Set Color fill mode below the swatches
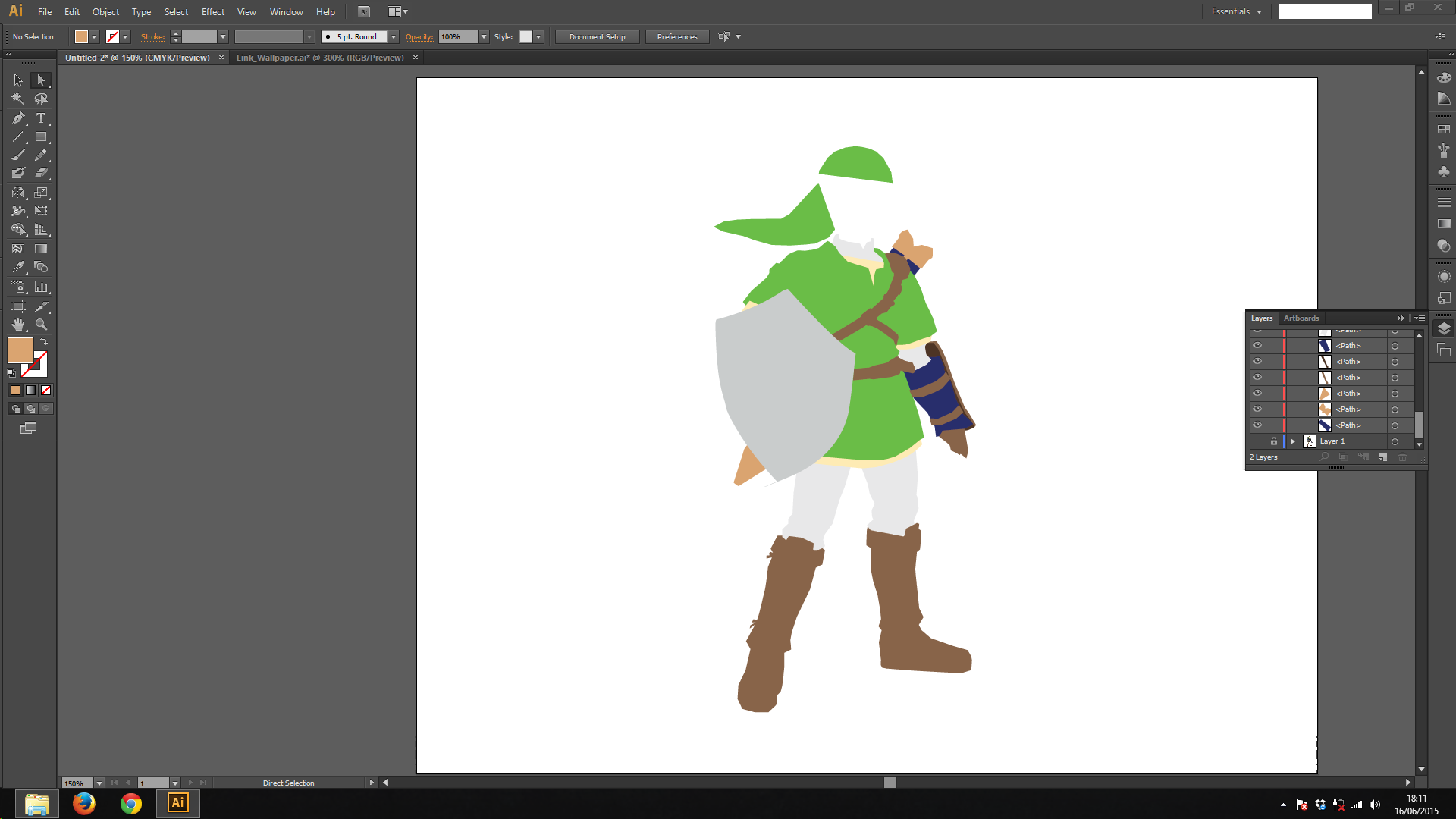 point(15,391)
